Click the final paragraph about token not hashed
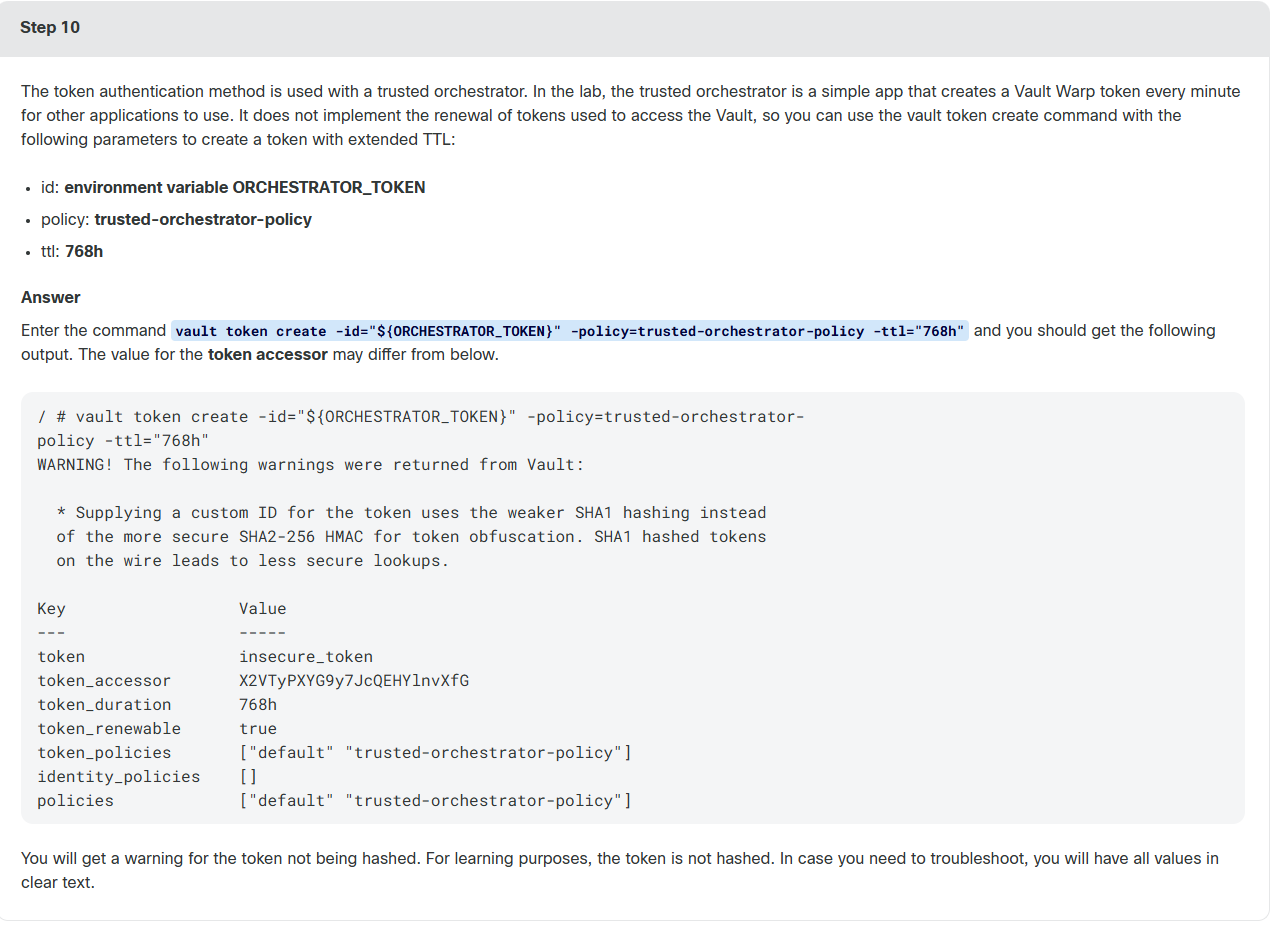 point(620,871)
